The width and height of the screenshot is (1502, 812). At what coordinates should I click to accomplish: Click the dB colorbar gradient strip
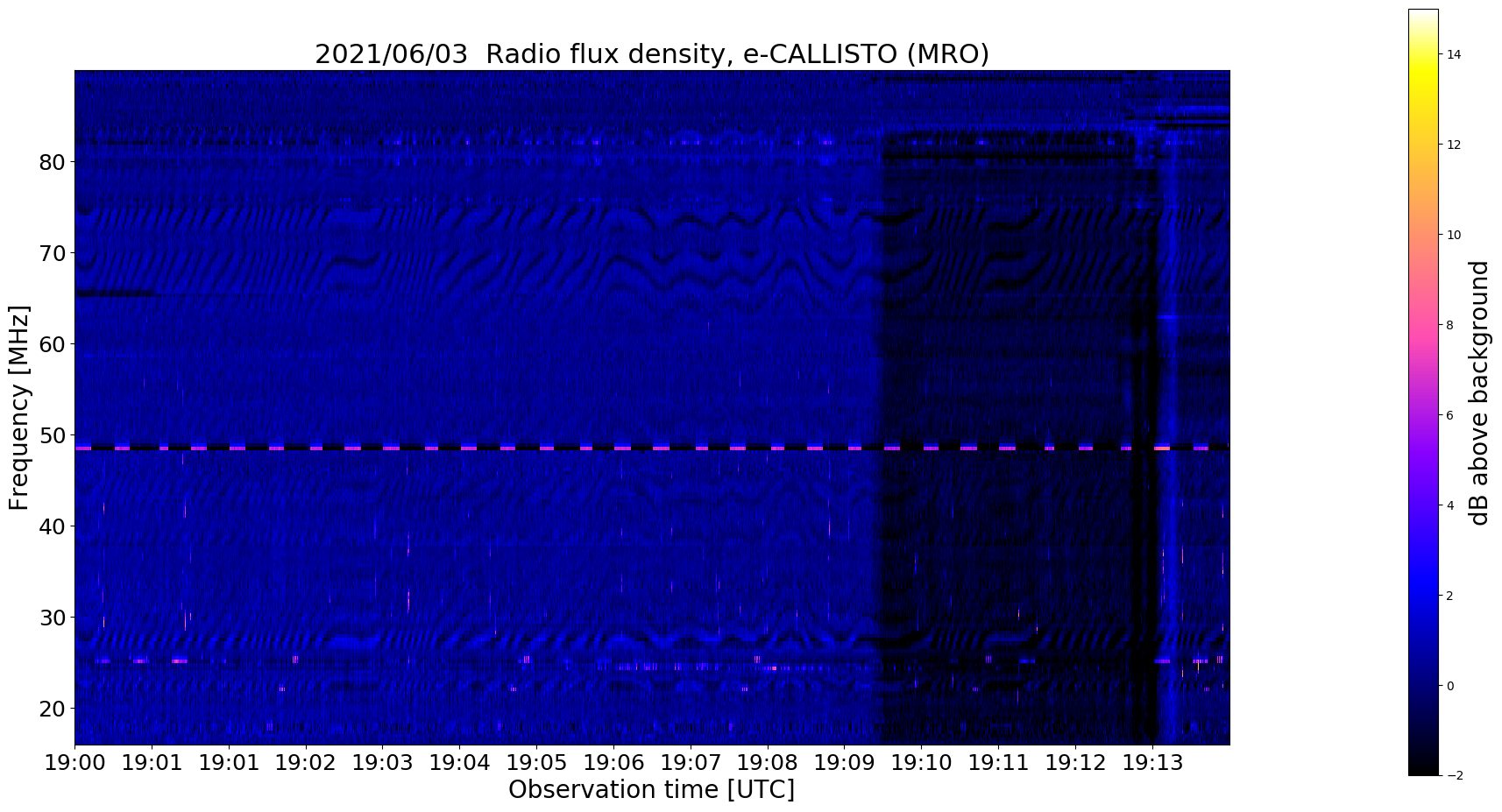tap(1423, 392)
